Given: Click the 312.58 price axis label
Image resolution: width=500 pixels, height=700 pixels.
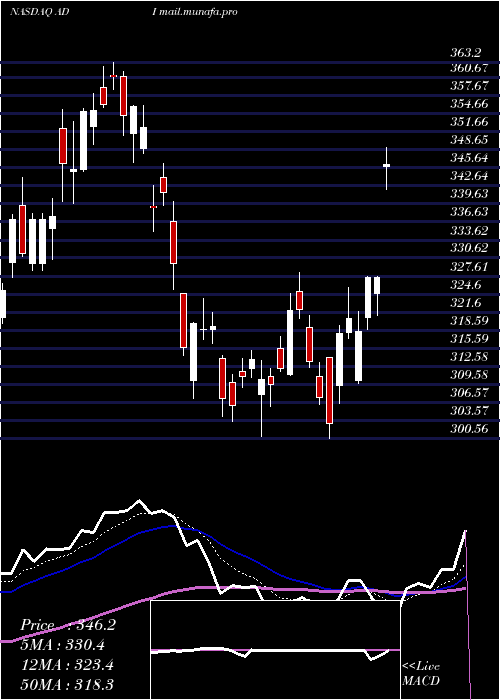Looking at the screenshot, I should pyautogui.click(x=468, y=357).
